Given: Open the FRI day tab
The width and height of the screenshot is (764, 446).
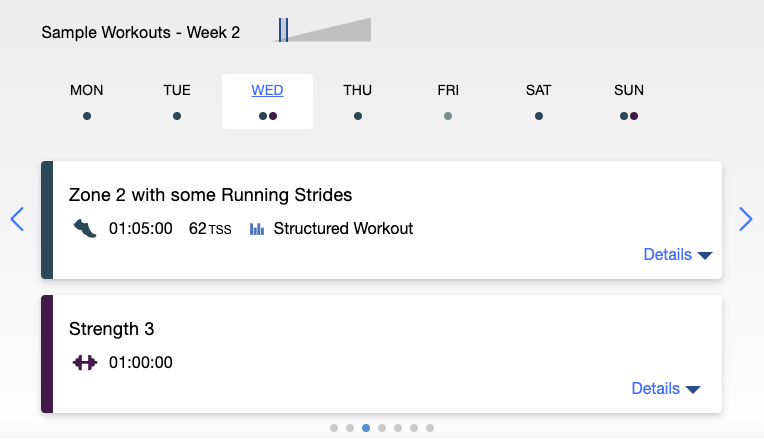Looking at the screenshot, I should click(448, 101).
